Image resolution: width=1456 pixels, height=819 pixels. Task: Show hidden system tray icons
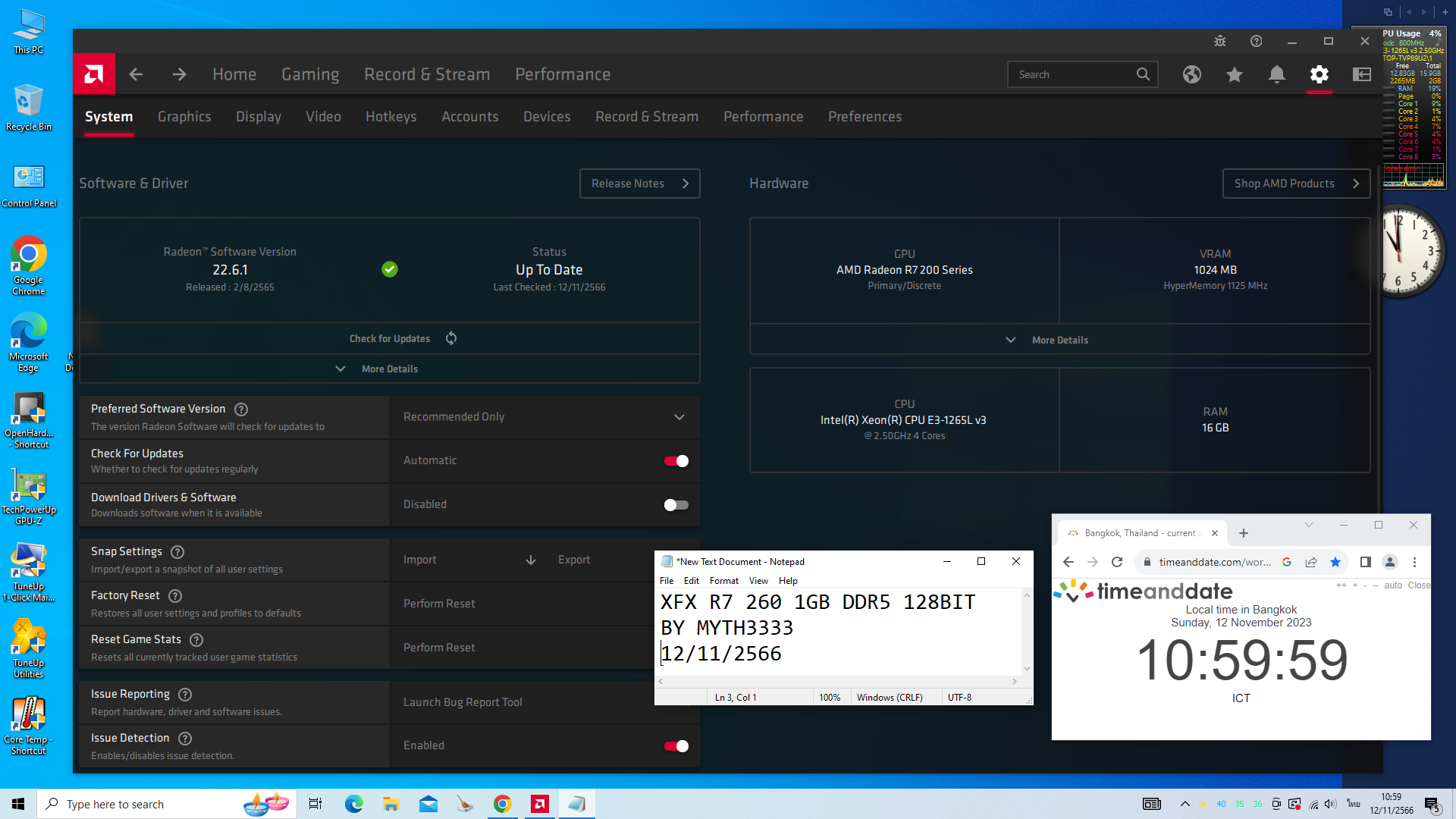pos(1185,804)
